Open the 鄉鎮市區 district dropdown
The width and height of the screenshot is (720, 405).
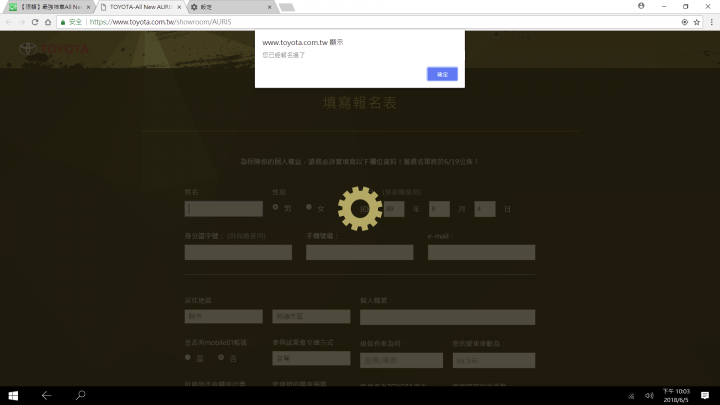(311, 316)
